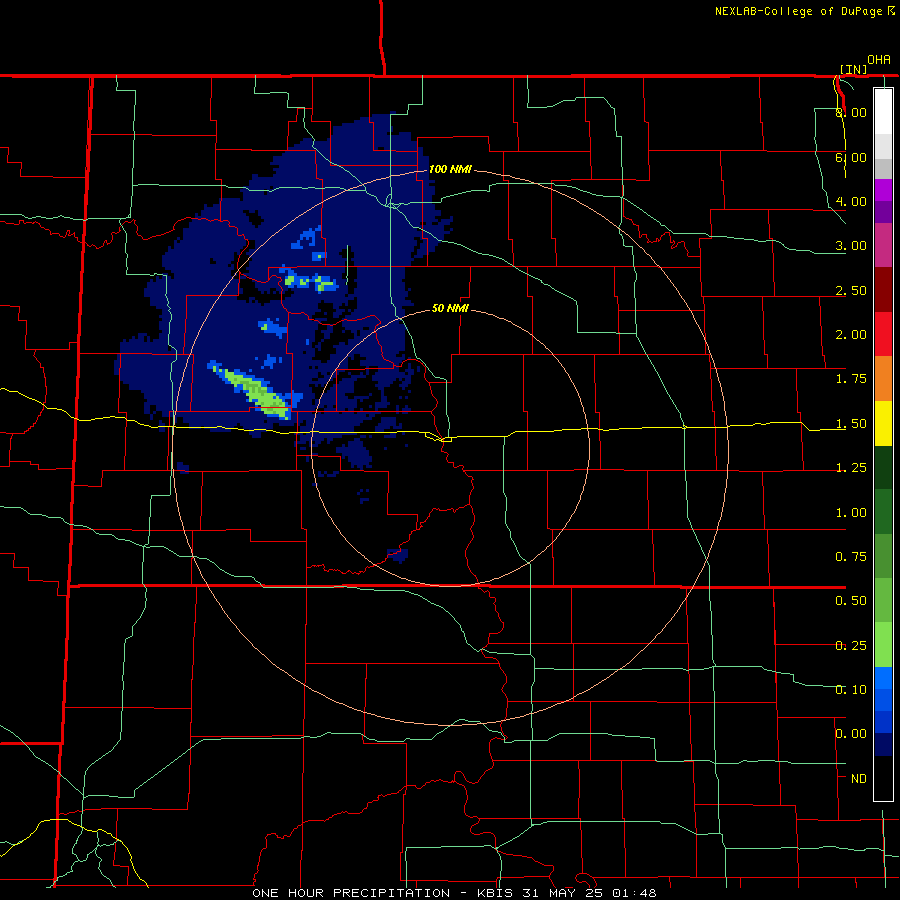Click the 1.75 legend value
The image size is (900, 900).
tap(851, 379)
